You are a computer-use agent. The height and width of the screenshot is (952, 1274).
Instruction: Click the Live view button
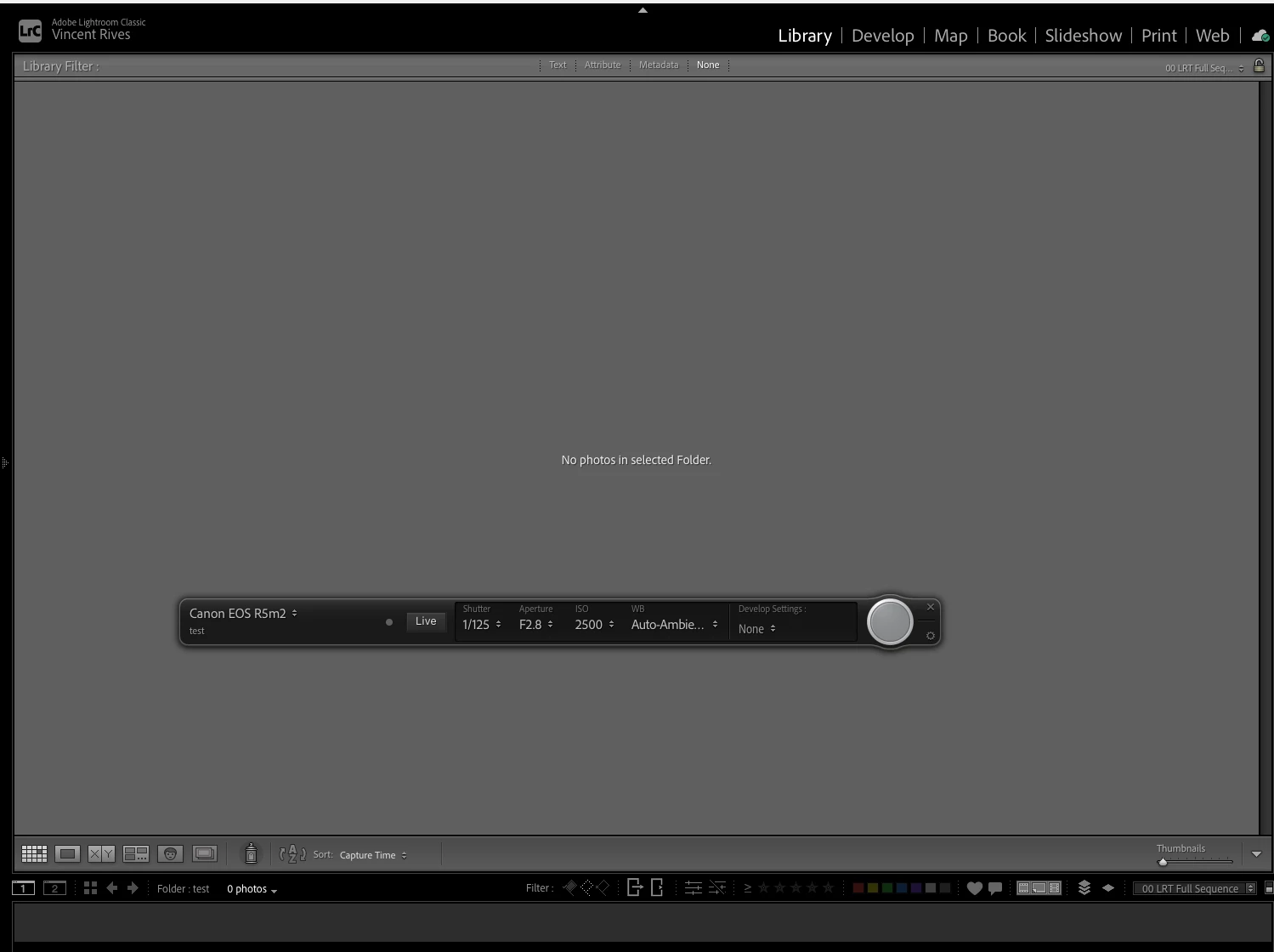pos(426,621)
